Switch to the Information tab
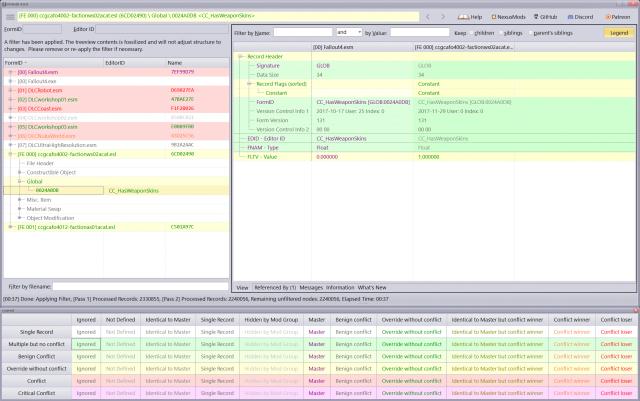Screen dimensions: 640x401 340,287
